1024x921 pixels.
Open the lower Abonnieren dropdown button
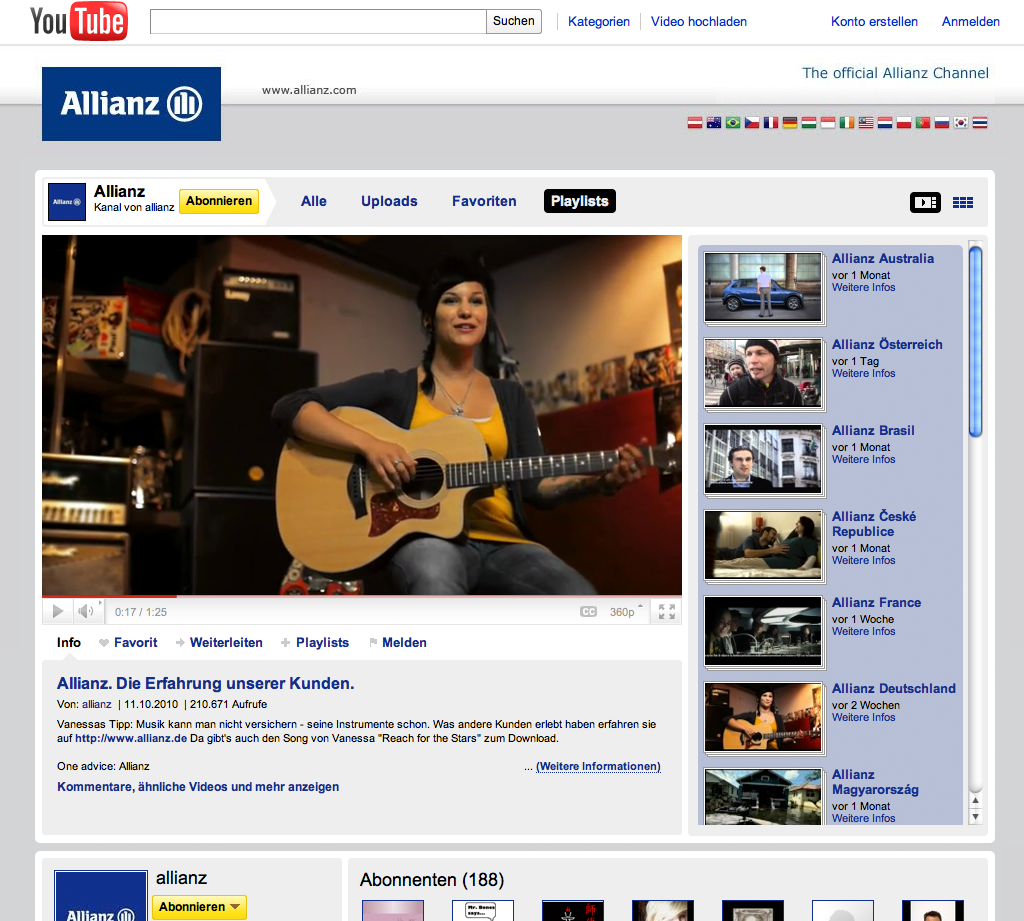[x=199, y=907]
